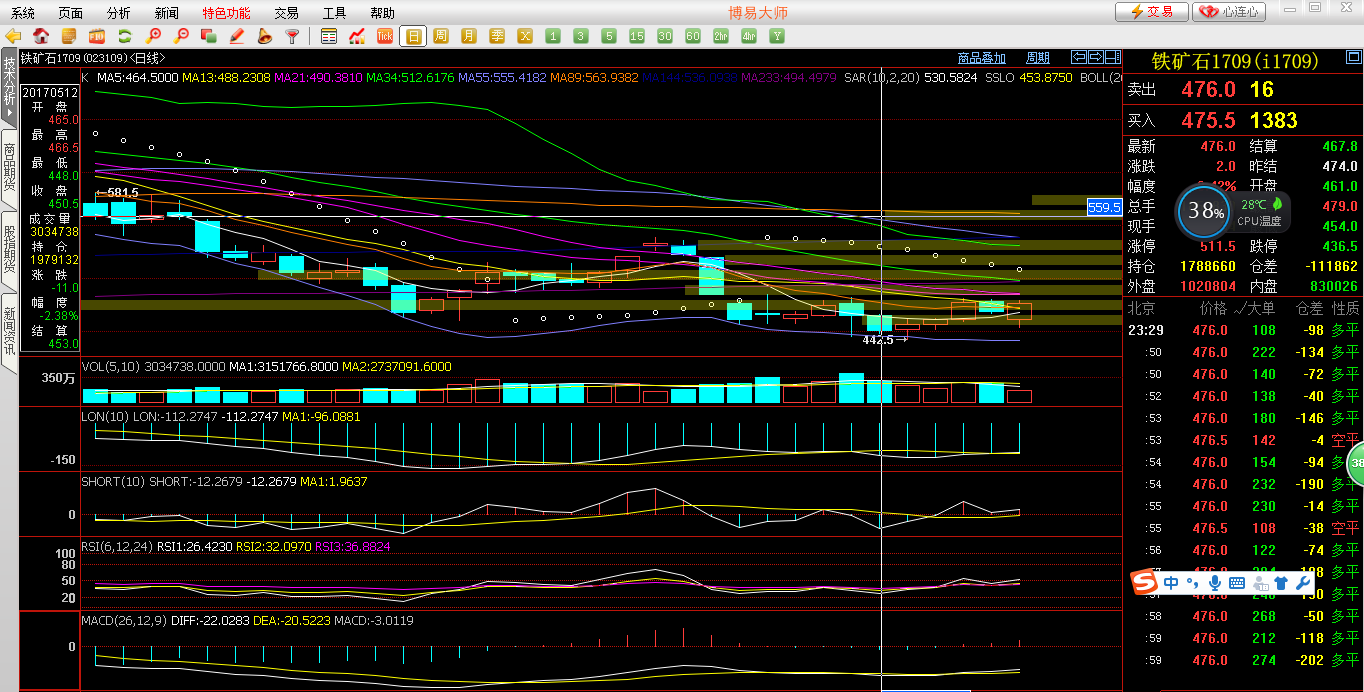The width and height of the screenshot is (1364, 692).
Task: Click the 商品叠加 overlay link
Action: coord(982,58)
